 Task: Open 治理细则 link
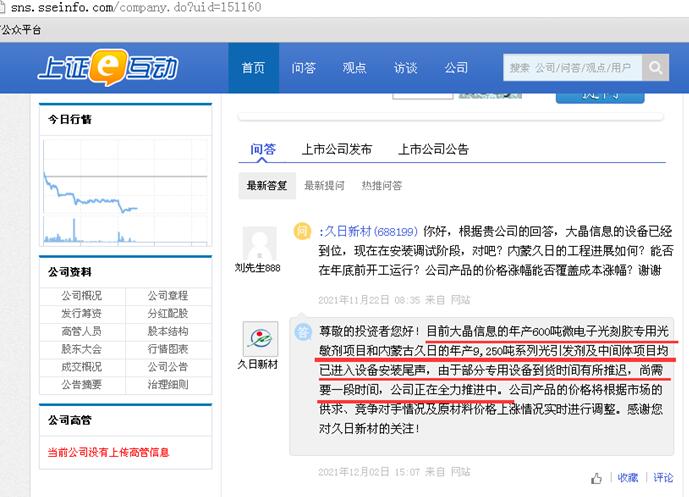click(x=168, y=385)
